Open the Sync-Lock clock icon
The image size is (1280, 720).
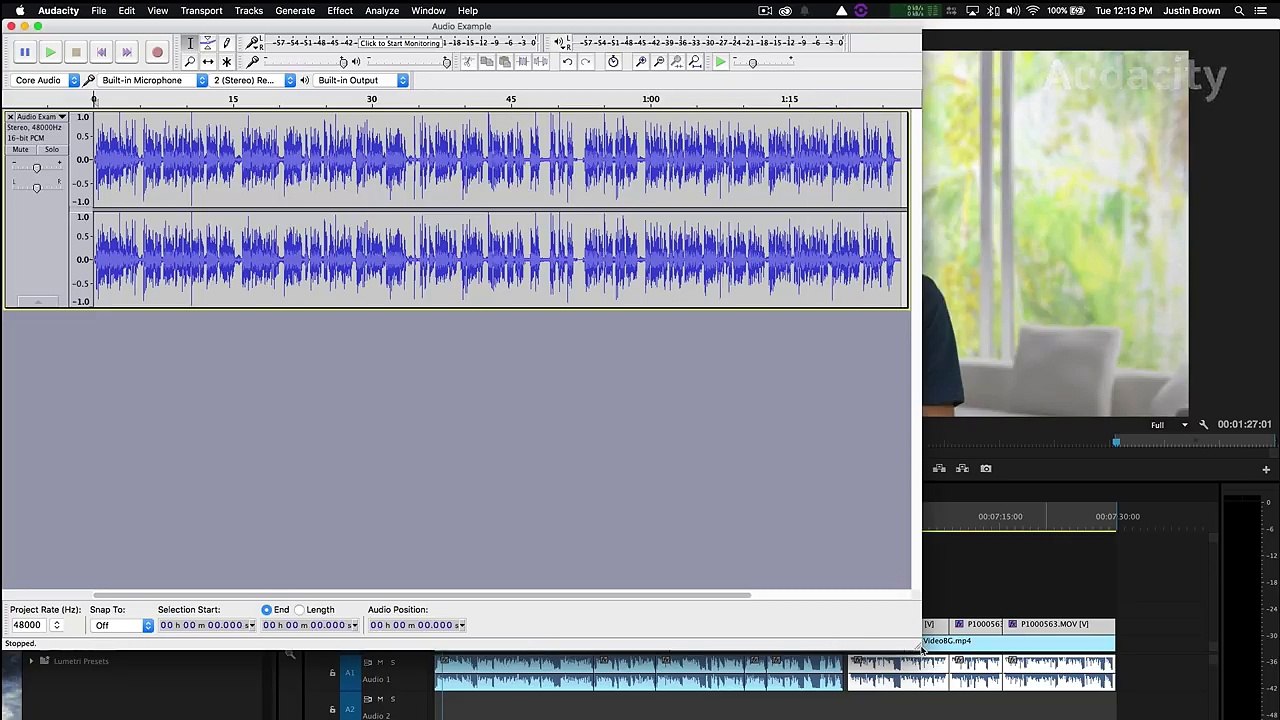[613, 62]
